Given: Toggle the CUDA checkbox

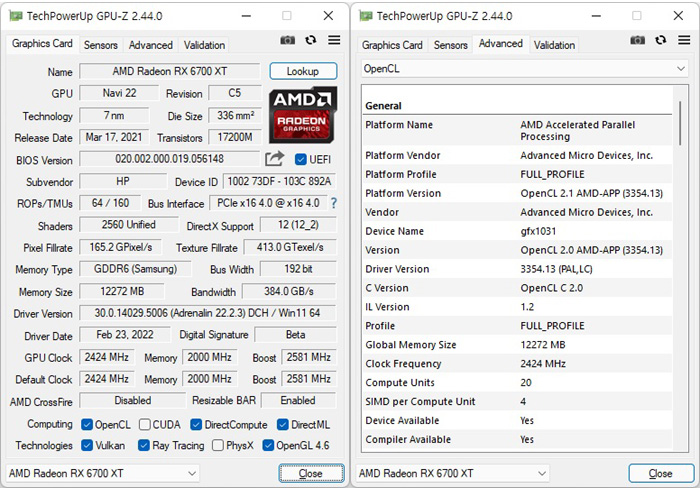Looking at the screenshot, I should (144, 424).
